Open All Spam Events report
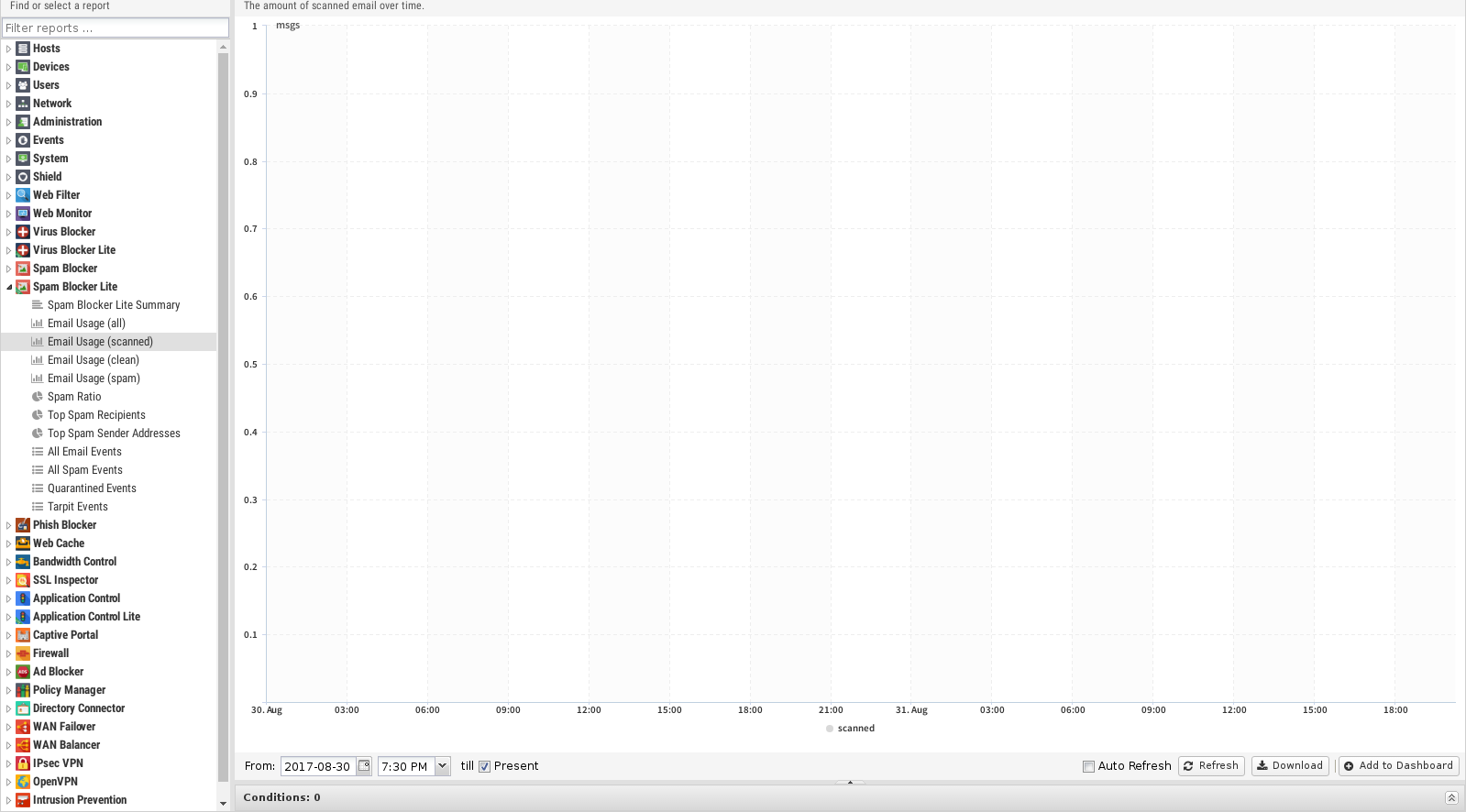 click(x=85, y=470)
